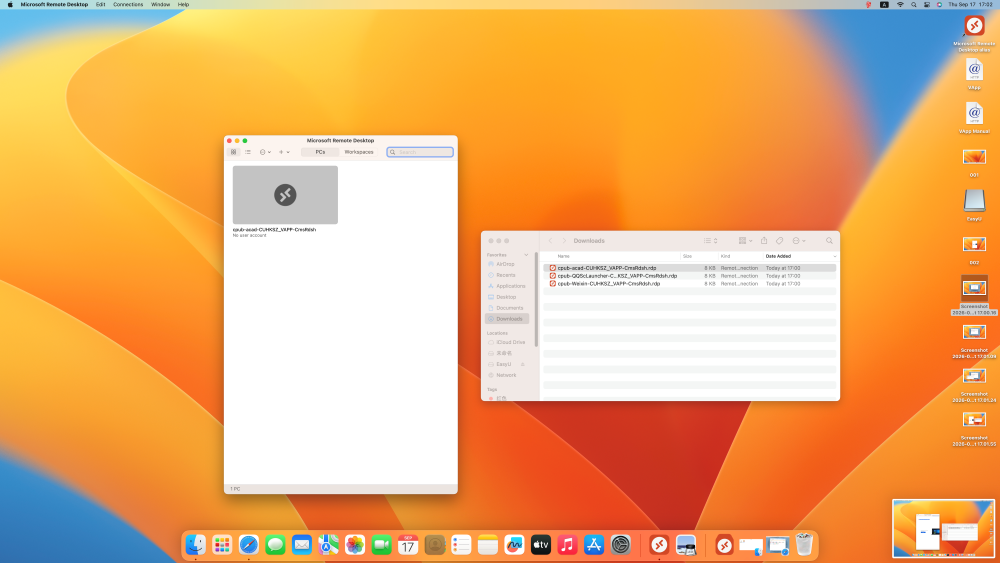Select the cpub-acad-CUHKSZ_VAPP-CmsRdsh PC thumbnail

[285, 194]
